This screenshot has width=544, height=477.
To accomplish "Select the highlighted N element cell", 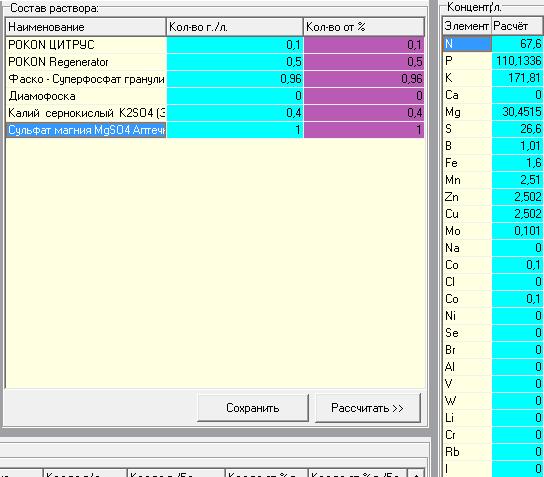I will [x=467, y=44].
